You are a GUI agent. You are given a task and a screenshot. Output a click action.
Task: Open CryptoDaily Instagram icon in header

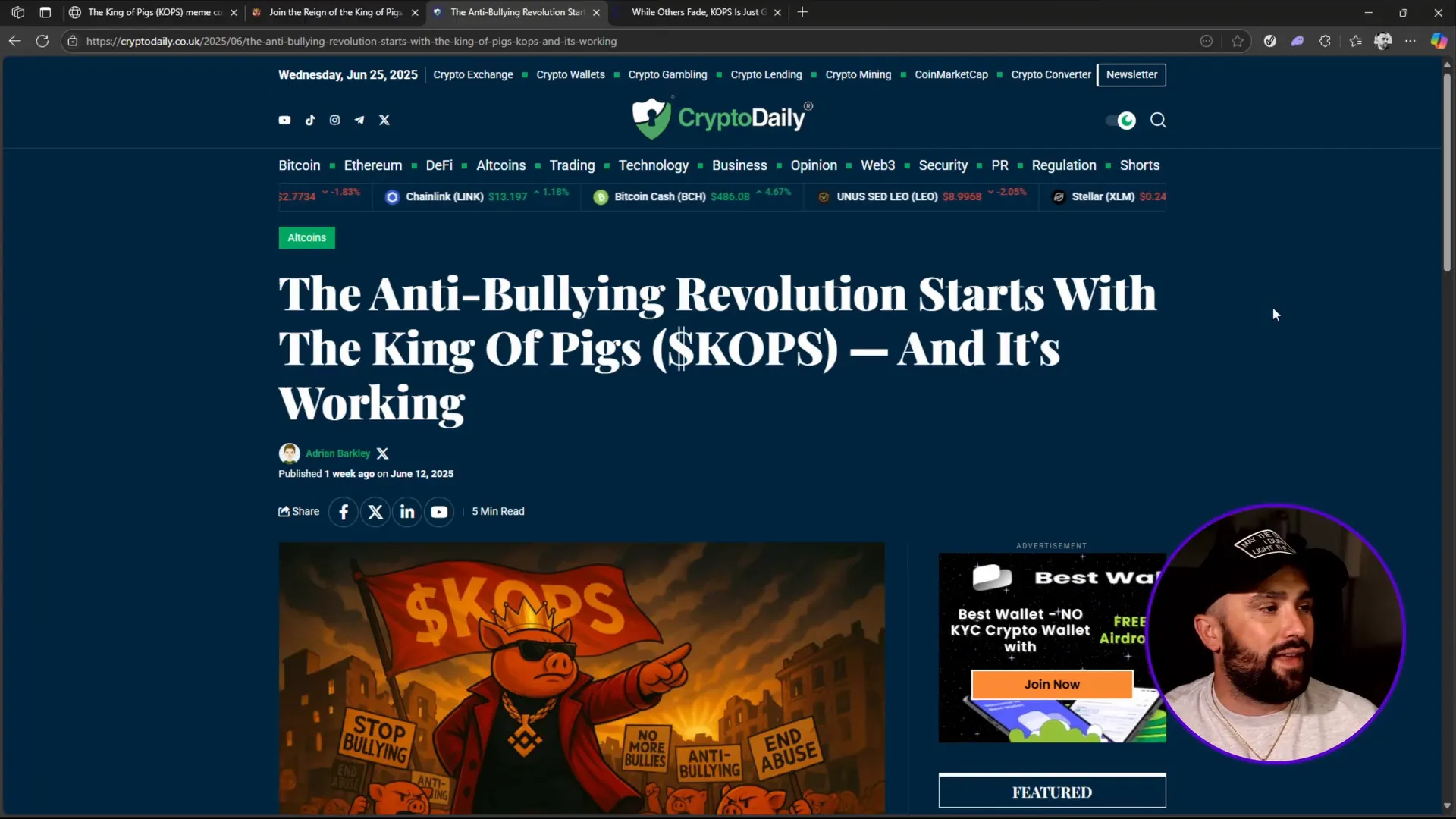[334, 120]
